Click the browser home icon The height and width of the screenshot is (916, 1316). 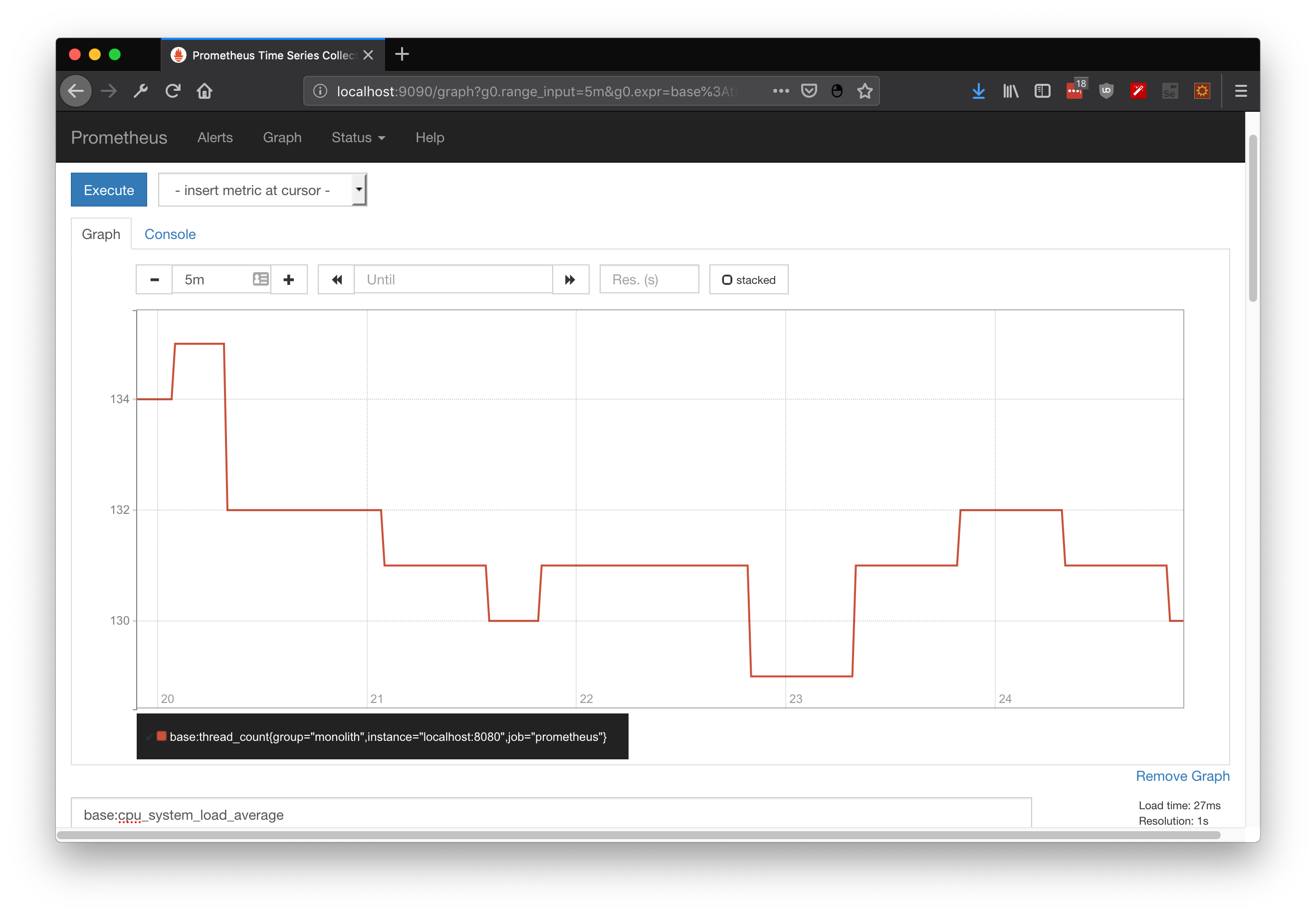(205, 91)
